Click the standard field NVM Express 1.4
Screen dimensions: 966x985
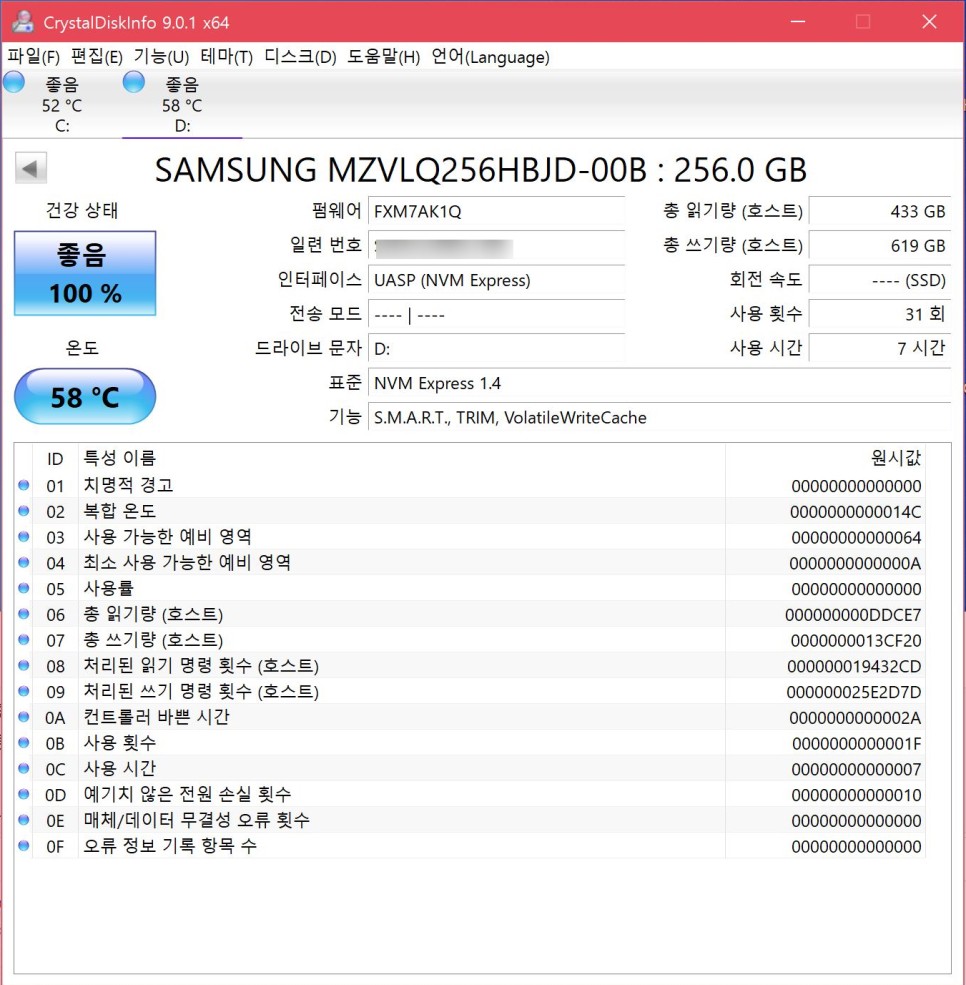click(x=659, y=383)
